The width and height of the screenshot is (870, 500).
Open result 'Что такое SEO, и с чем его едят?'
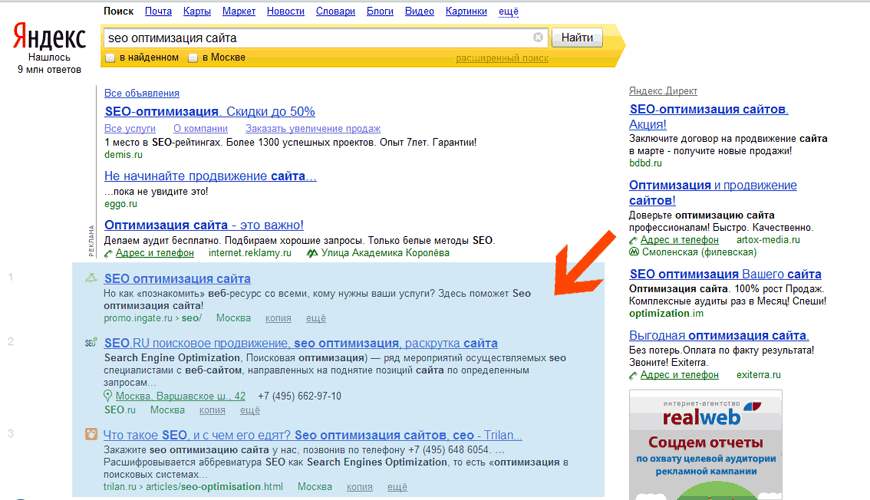point(312,435)
